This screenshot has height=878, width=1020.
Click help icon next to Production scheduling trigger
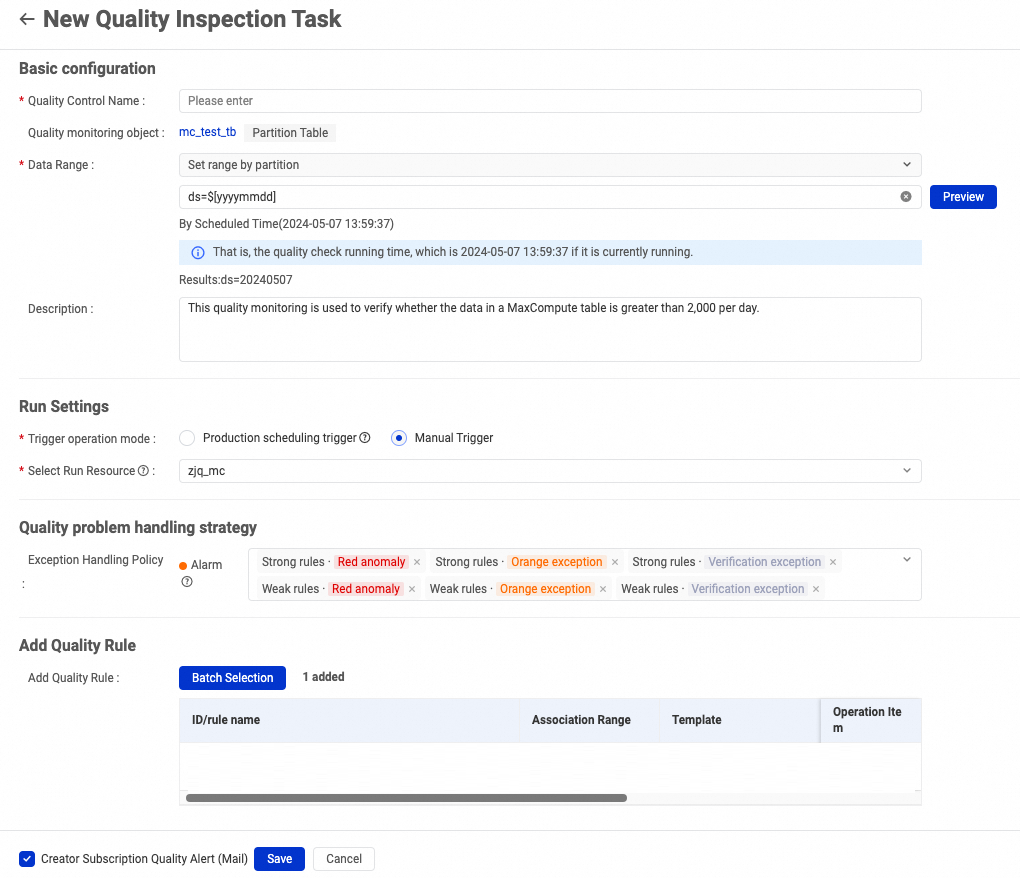coord(365,438)
